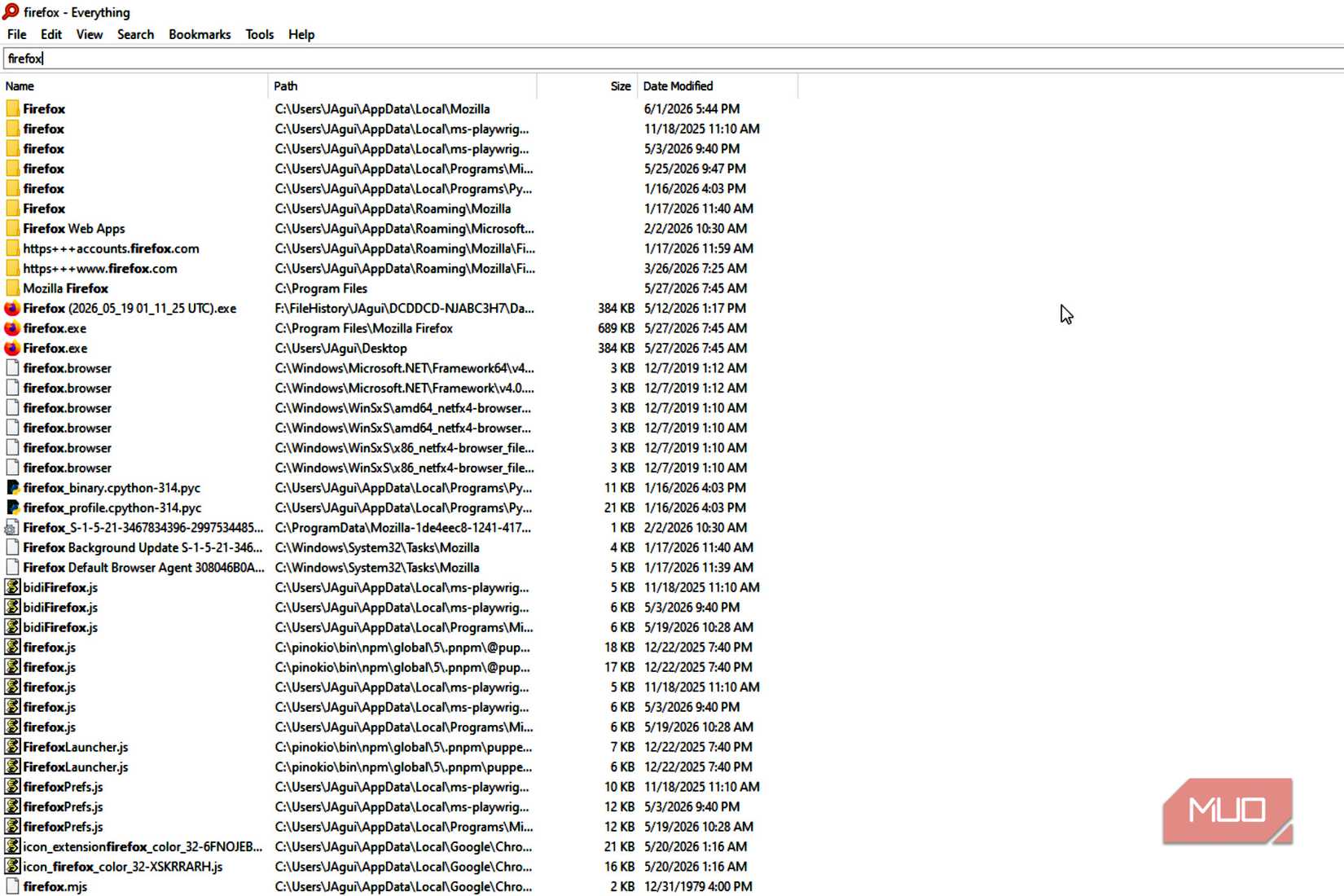Click the 21 KB size of firefox_profile.cpython-314.pyc

(x=619, y=507)
